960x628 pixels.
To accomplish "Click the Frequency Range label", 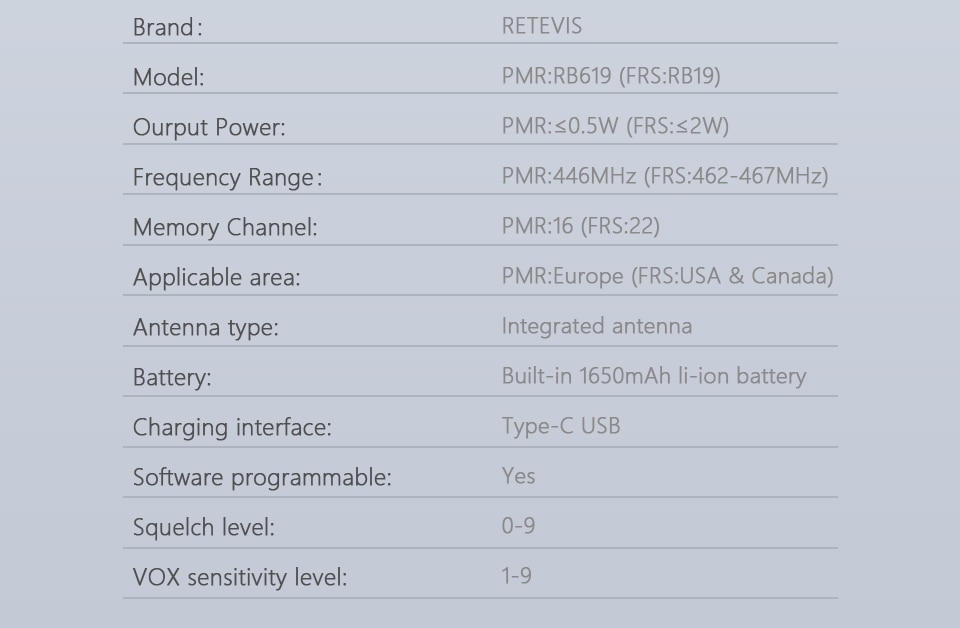I will 227,178.
